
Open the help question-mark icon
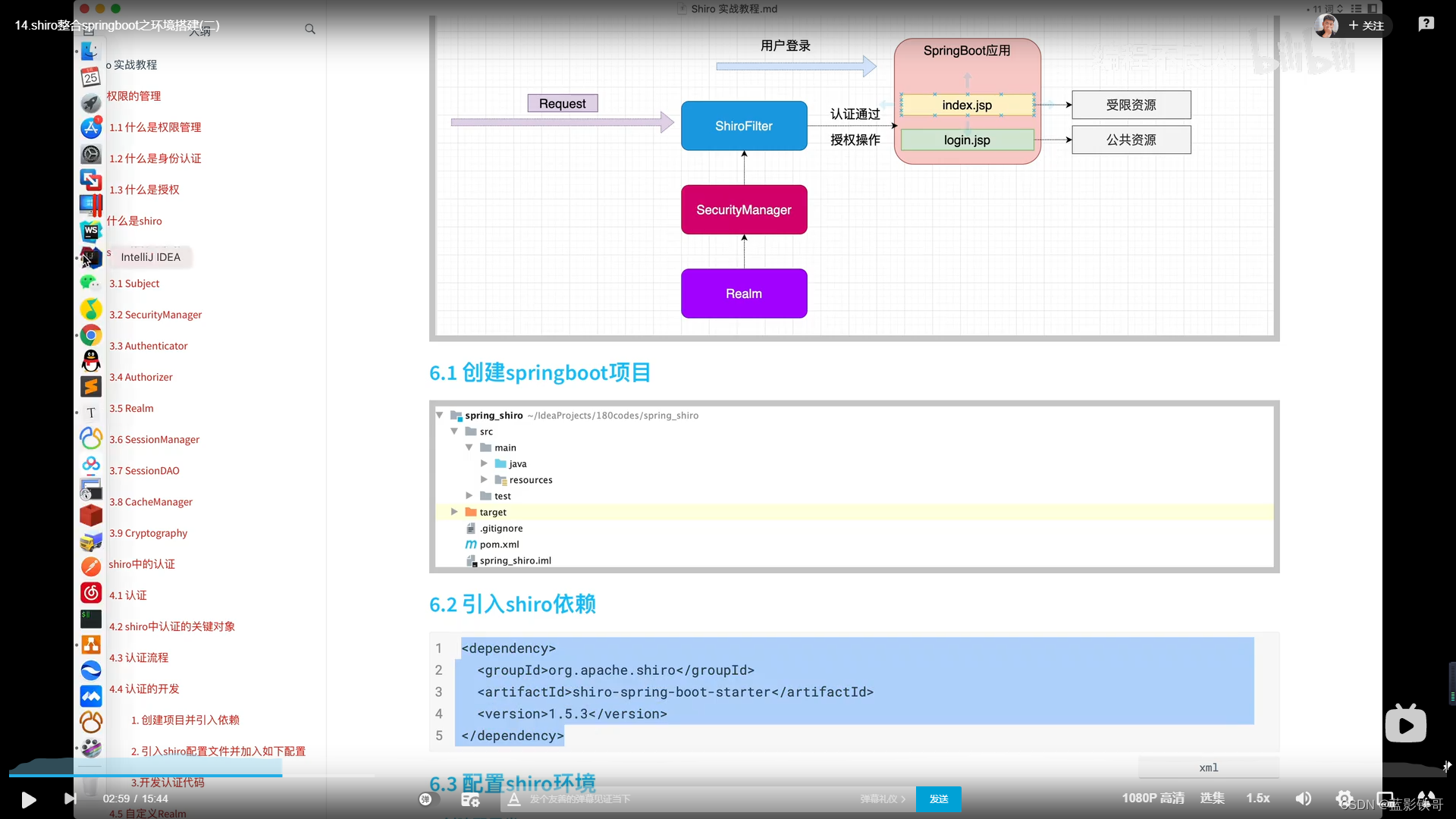pyautogui.click(x=1426, y=24)
